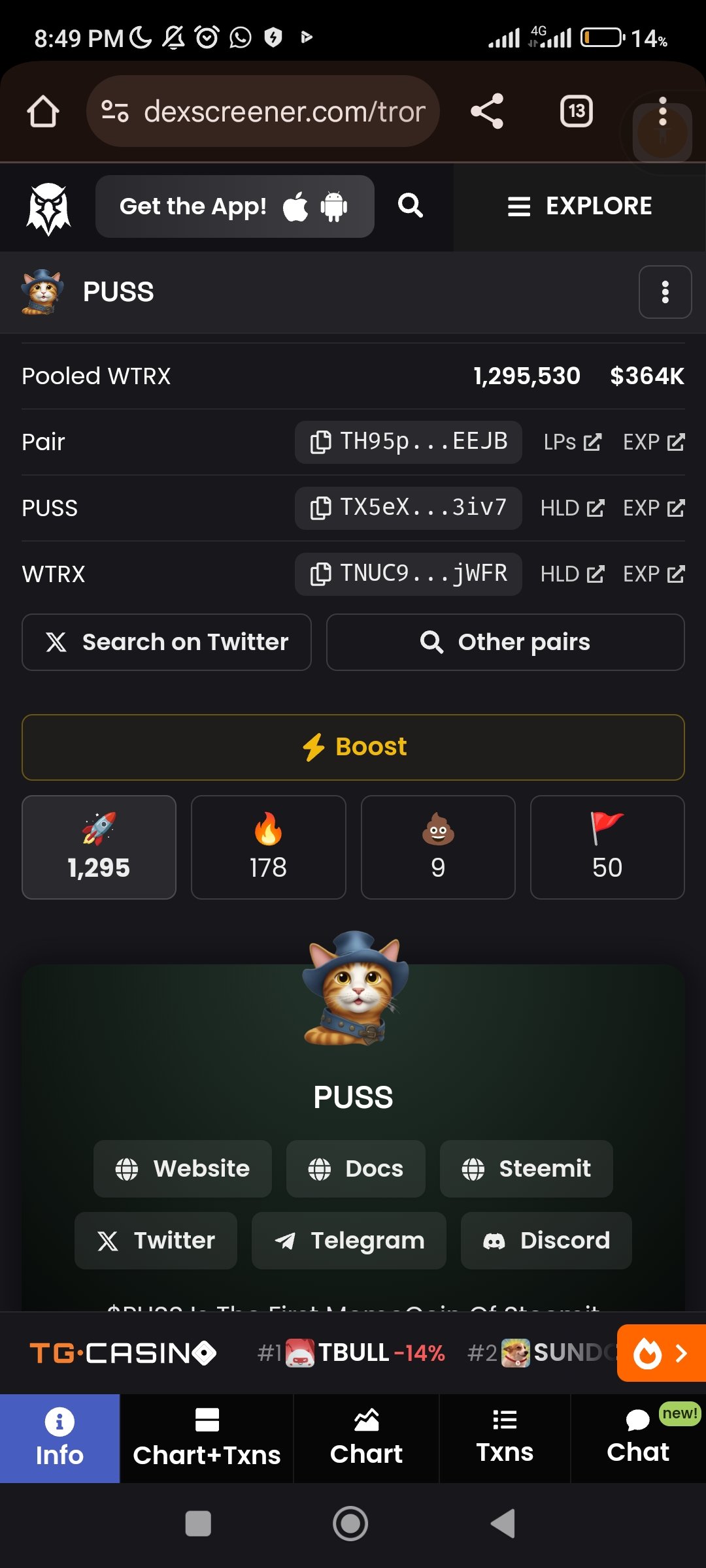
Task: Share the page via browser share icon
Action: (487, 111)
